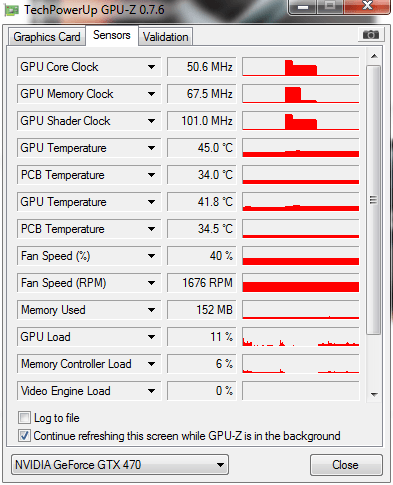Click the GPU Core Clock value field
This screenshot has height=485, width=393.
(x=201, y=67)
